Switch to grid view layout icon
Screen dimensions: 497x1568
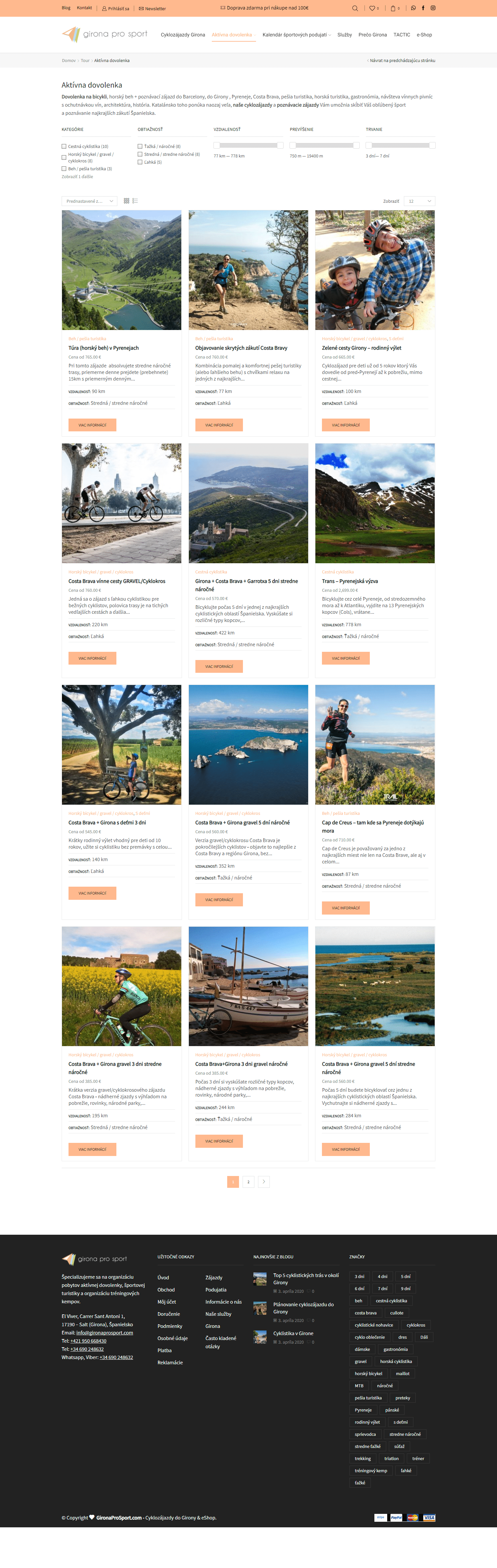click(127, 201)
